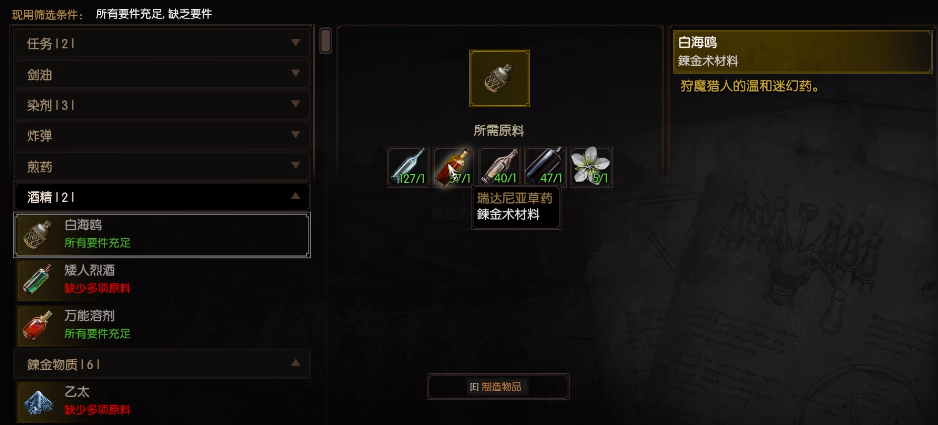Open the 炸弹 category section
This screenshot has width=938, height=425.
tap(162, 136)
